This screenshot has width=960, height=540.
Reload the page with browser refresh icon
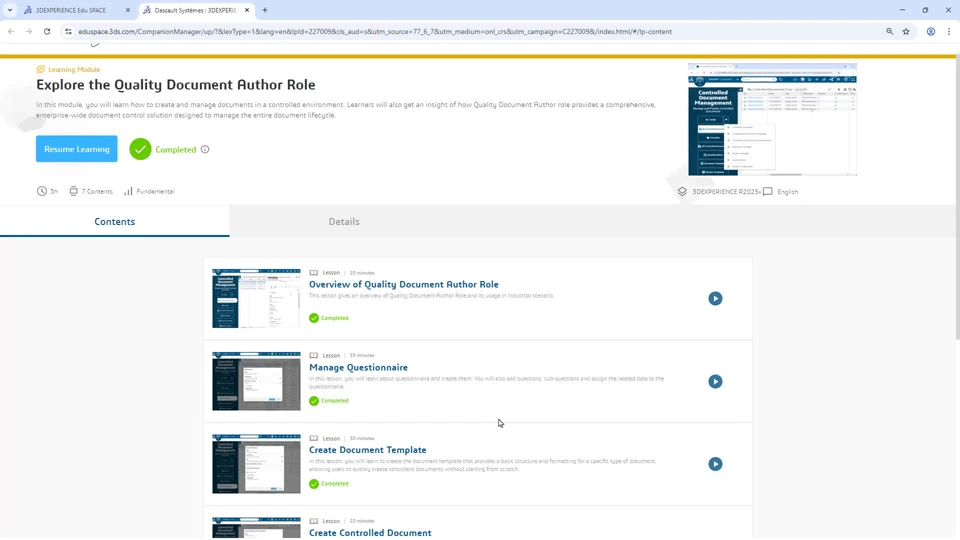47,31
